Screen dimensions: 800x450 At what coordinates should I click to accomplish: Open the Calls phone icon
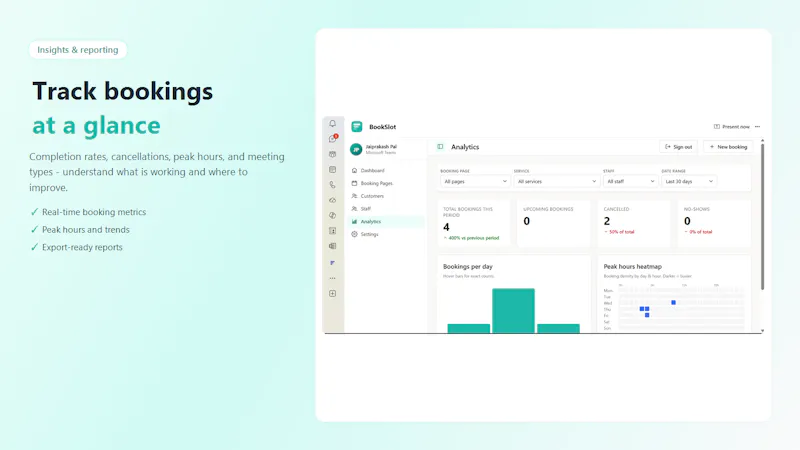[x=333, y=185]
